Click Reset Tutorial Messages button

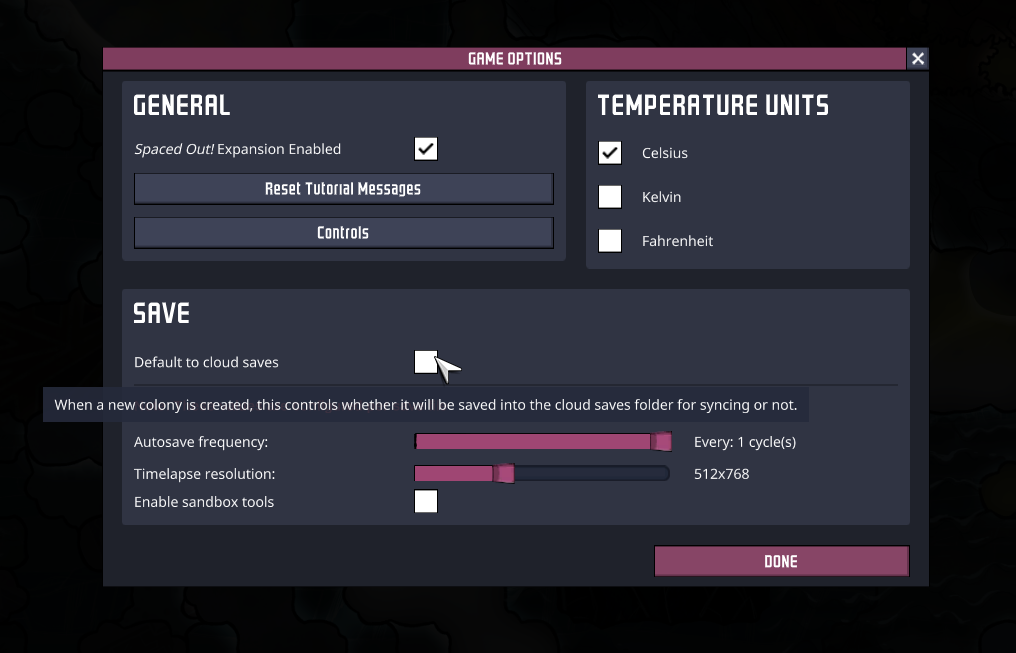pyautogui.click(x=343, y=188)
